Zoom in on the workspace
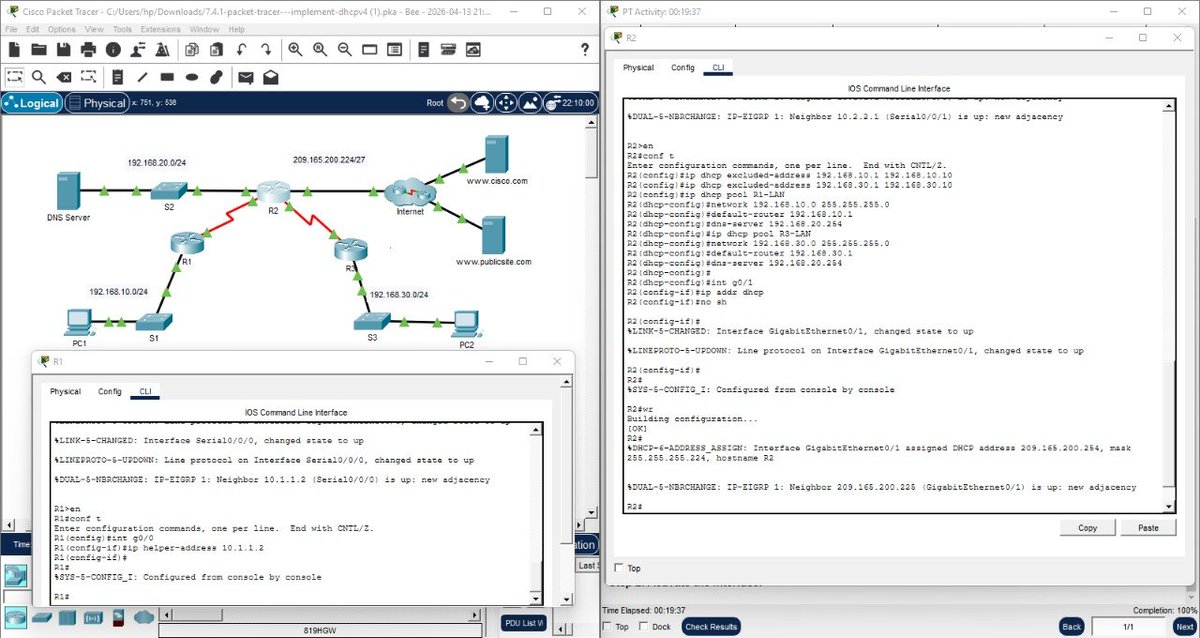 coord(295,49)
